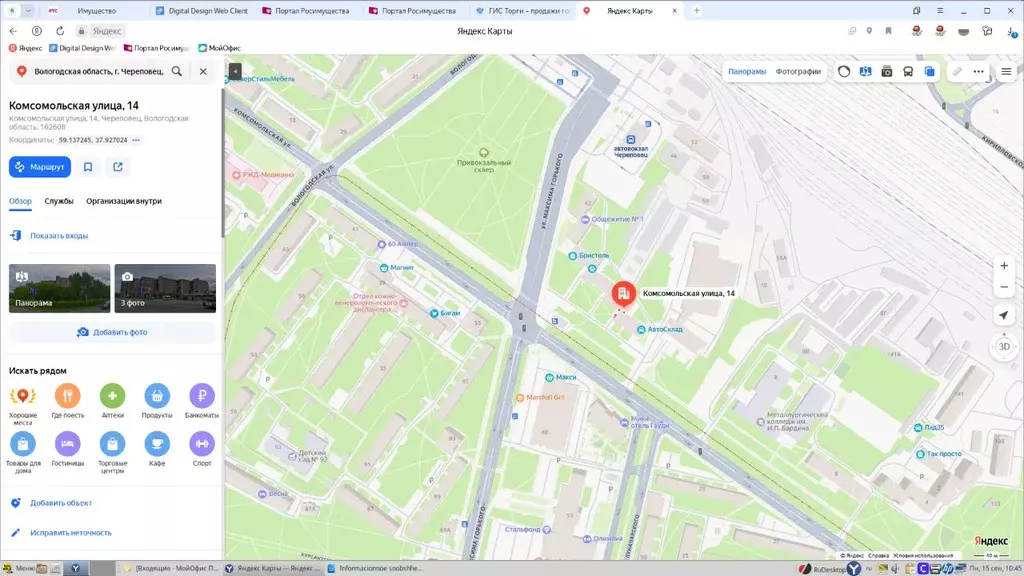This screenshot has width=1024, height=576.
Task: Search nearby Продукты
Action: point(157,402)
